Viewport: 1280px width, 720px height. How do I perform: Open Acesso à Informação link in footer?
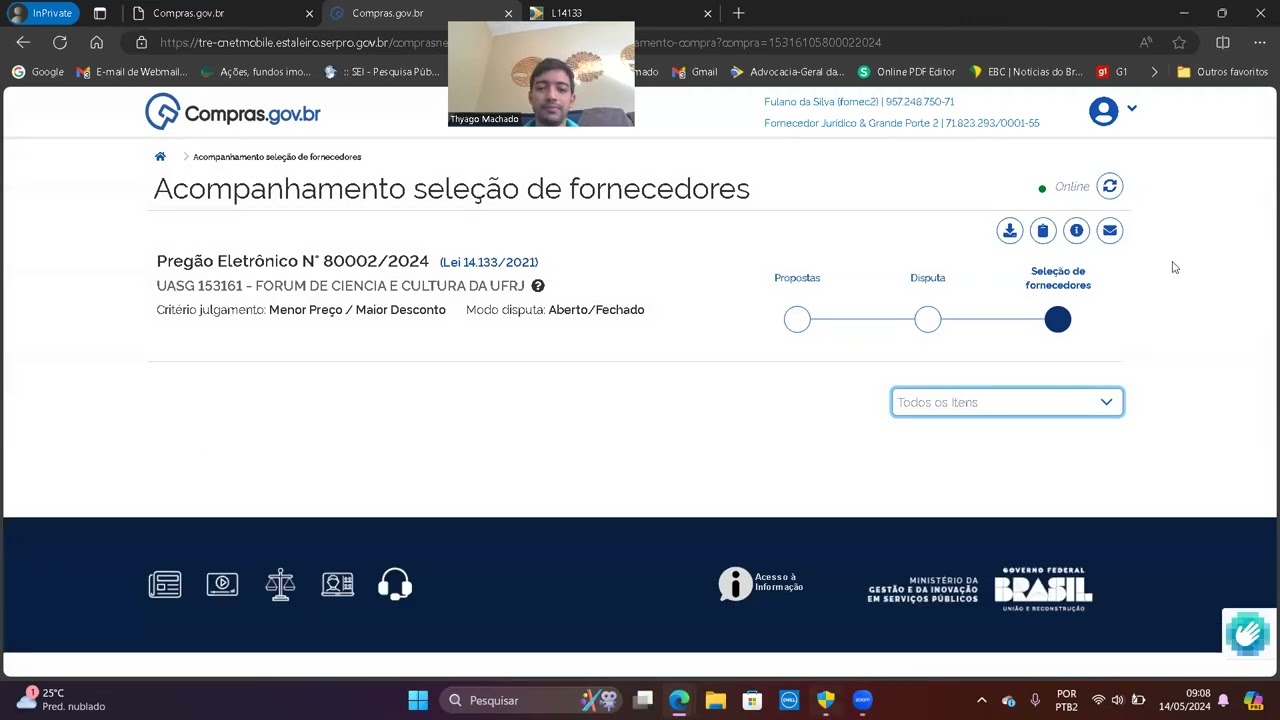click(x=761, y=584)
